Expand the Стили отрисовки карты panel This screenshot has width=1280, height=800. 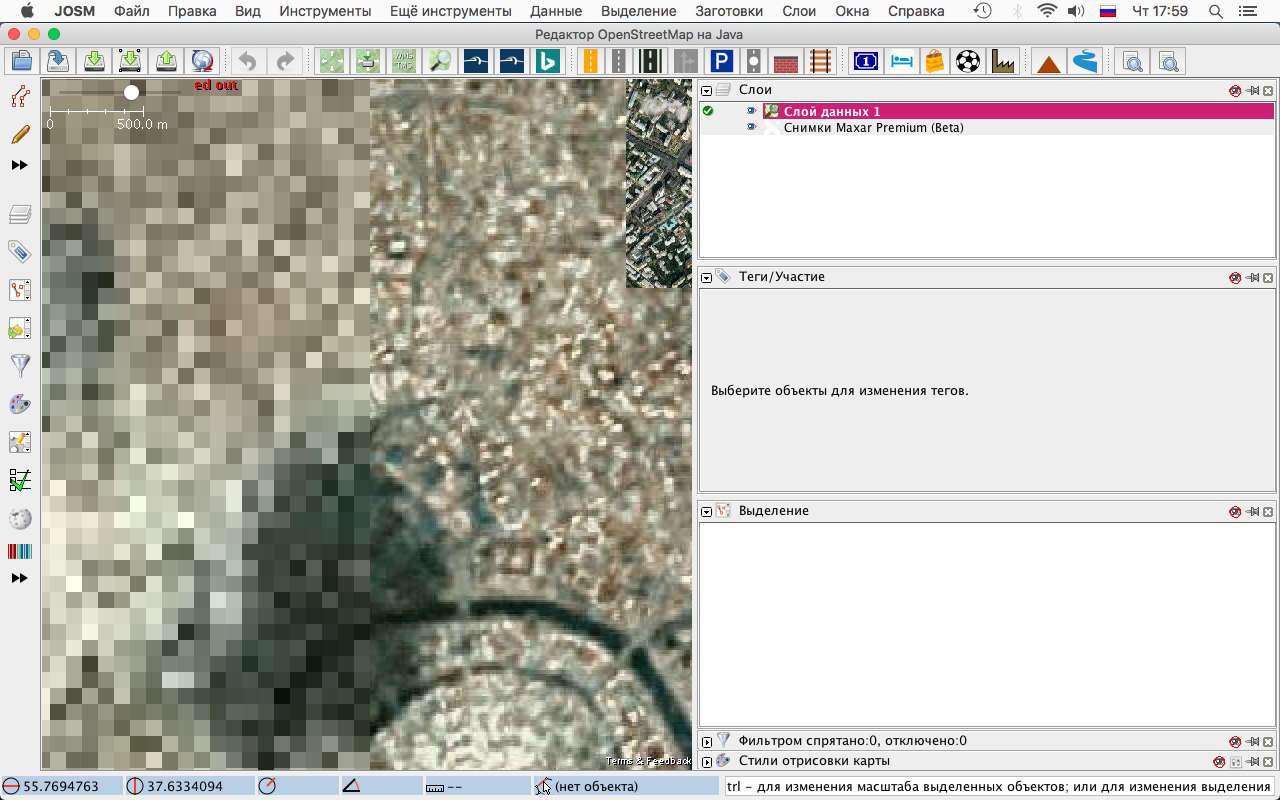coord(706,762)
